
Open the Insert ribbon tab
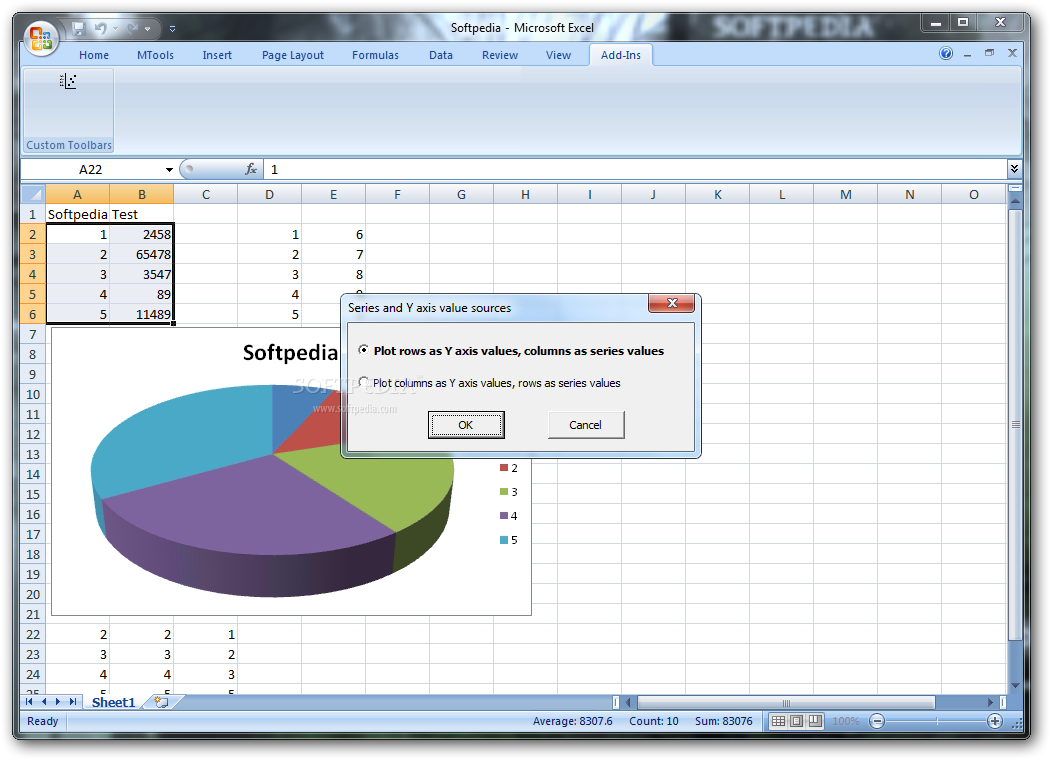click(217, 55)
